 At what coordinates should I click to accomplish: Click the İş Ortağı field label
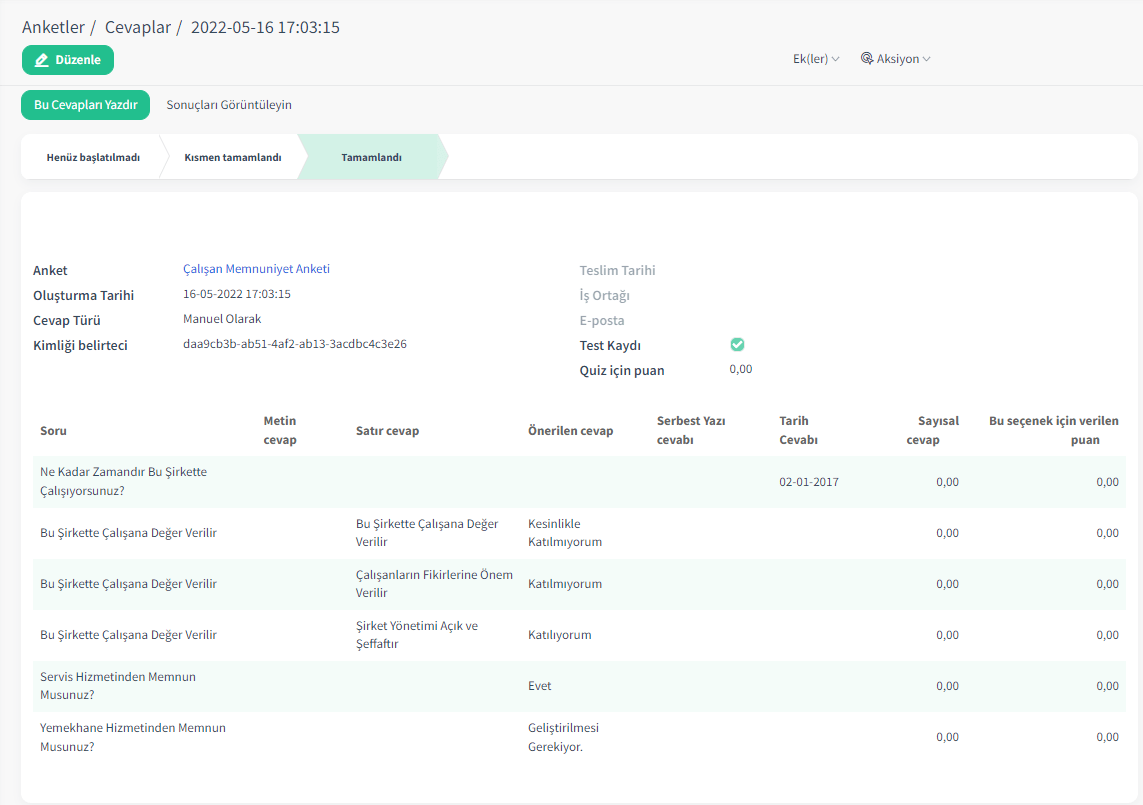[x=604, y=295]
